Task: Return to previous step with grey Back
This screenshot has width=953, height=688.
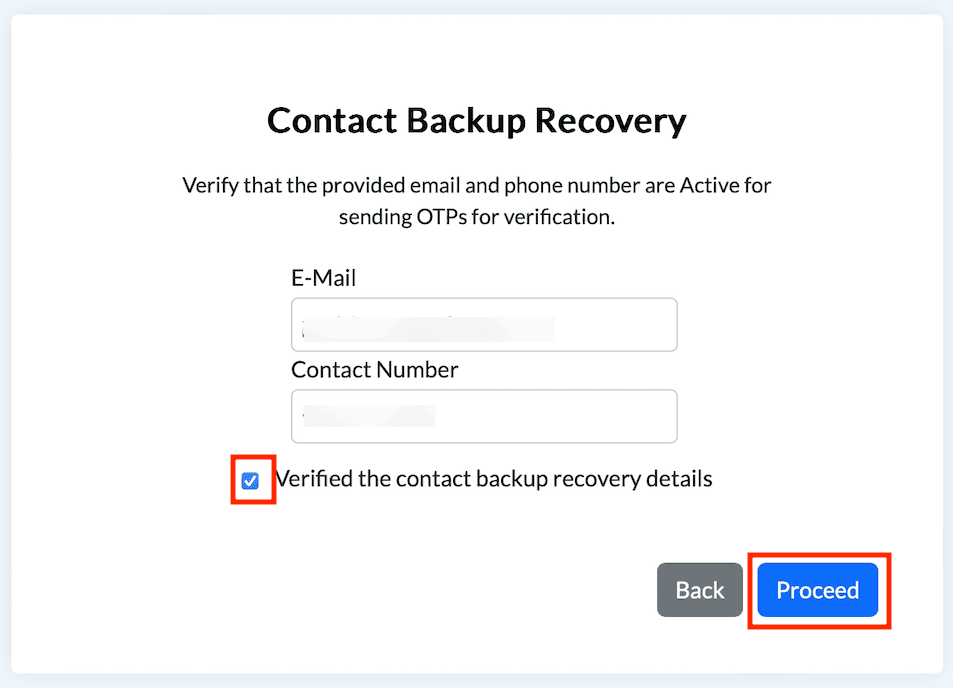Action: [699, 590]
